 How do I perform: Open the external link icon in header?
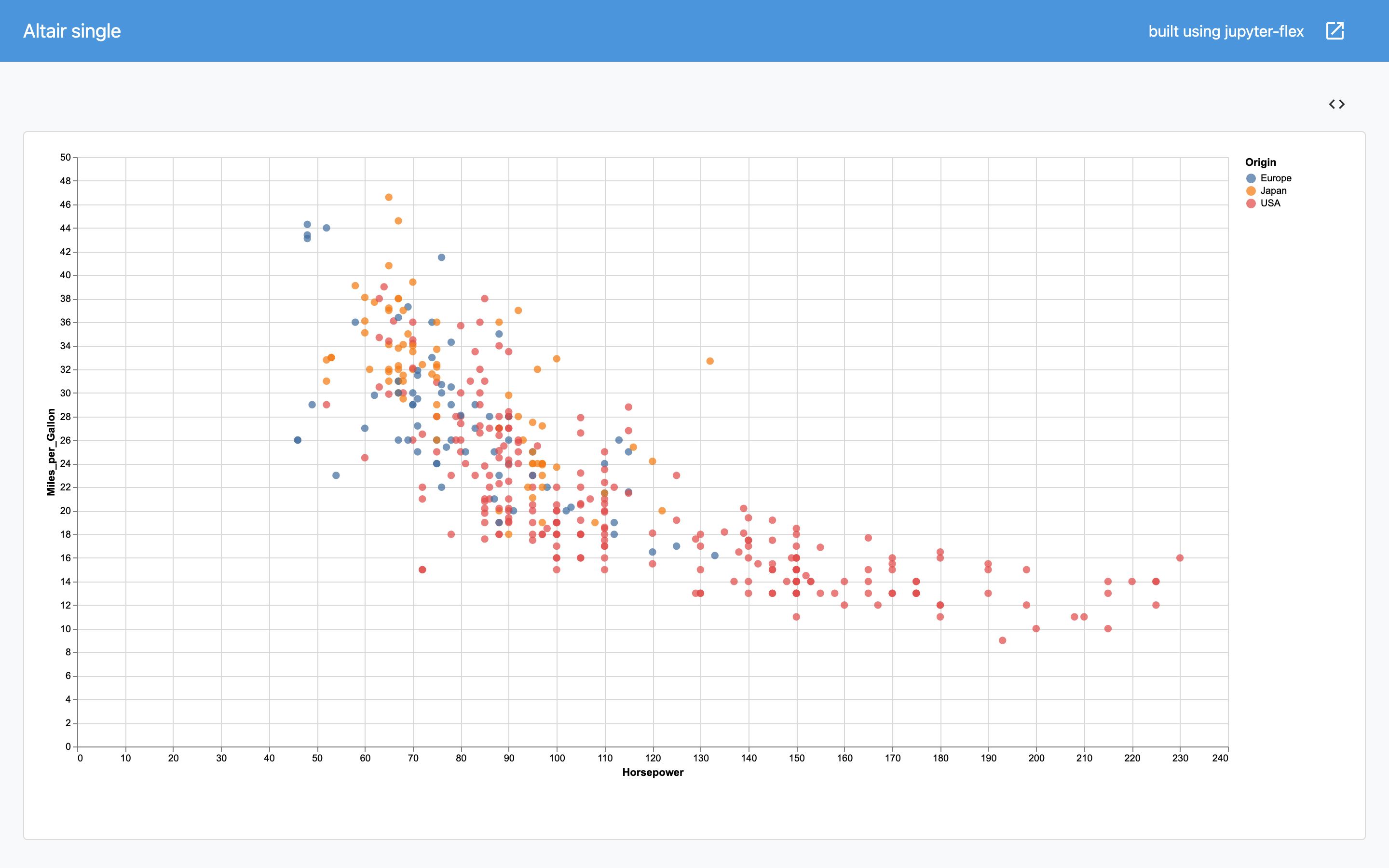(1335, 31)
